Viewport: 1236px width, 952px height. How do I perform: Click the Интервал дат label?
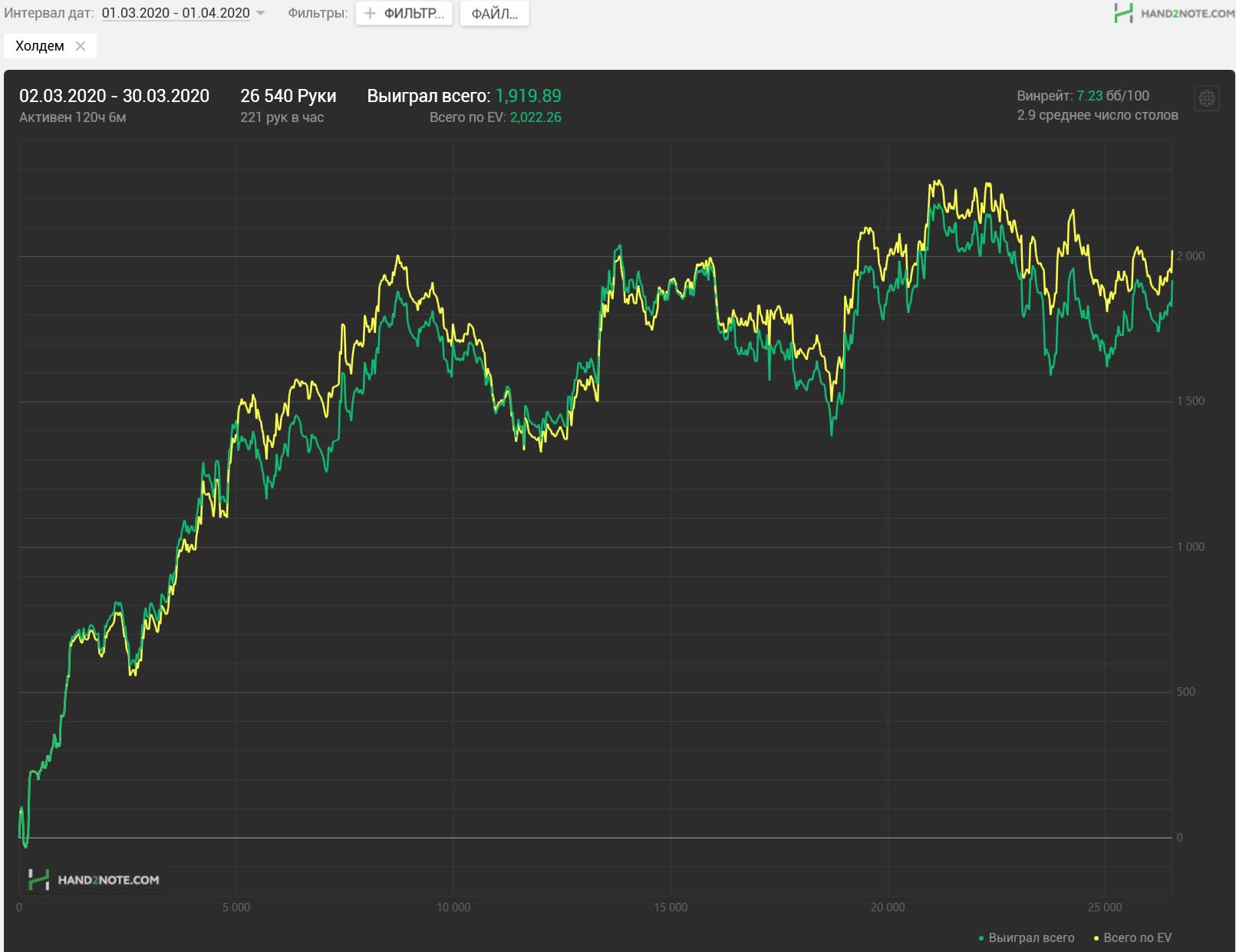click(x=50, y=13)
